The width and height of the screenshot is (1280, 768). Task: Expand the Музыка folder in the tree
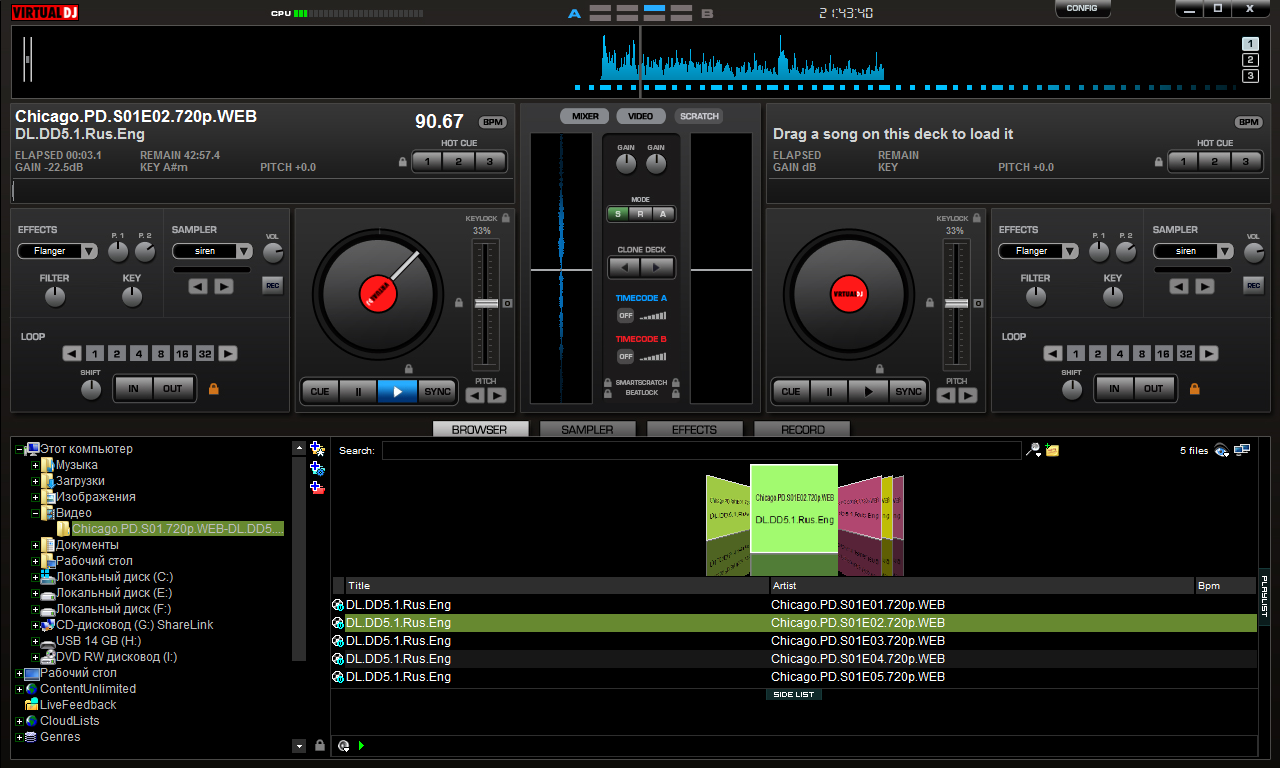[x=36, y=465]
